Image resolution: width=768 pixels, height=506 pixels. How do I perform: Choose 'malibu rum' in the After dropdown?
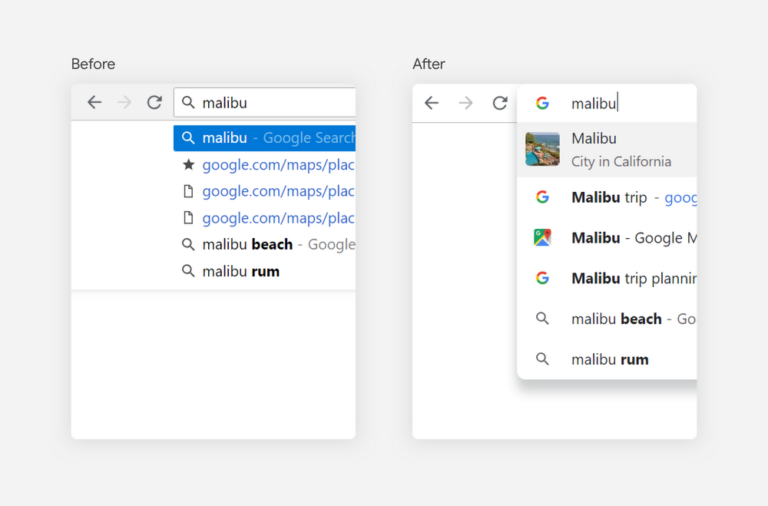point(610,359)
